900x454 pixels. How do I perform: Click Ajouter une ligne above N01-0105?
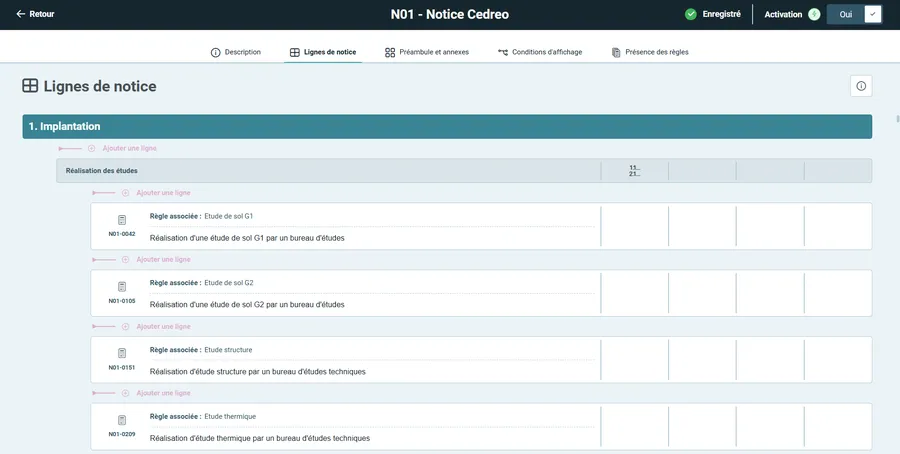(162, 260)
